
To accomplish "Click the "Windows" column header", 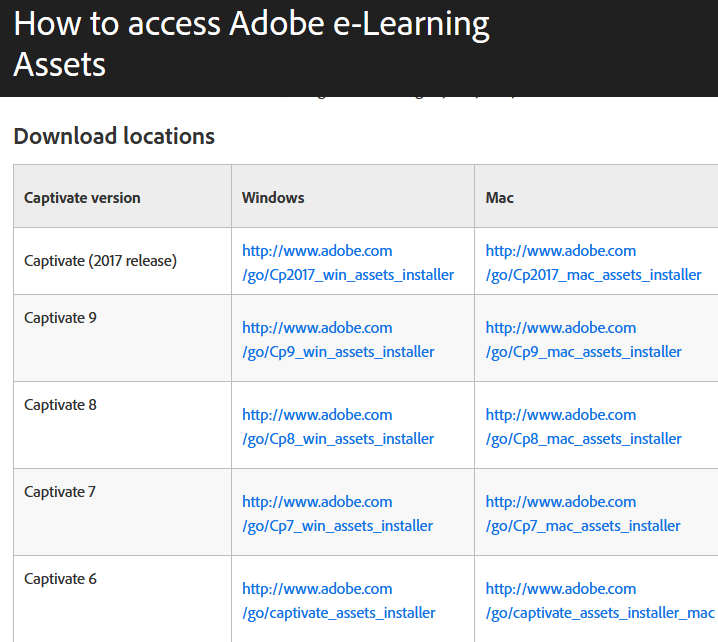I will pos(273,198).
